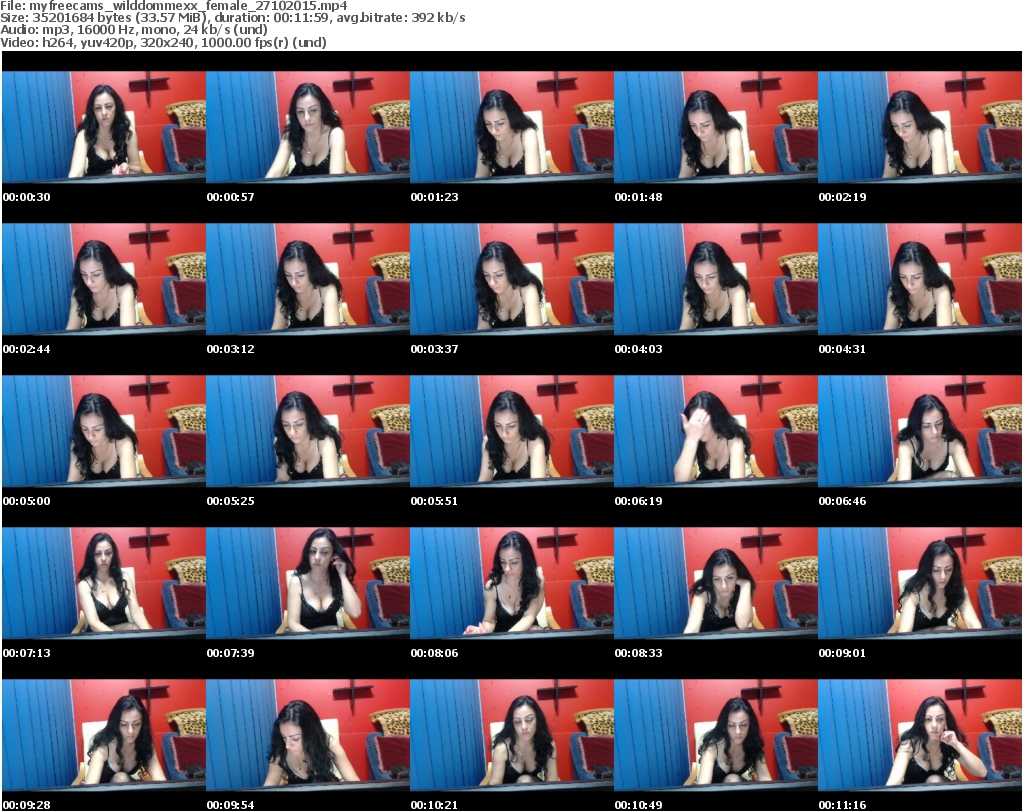Select the thumbnail frame timestamped 00:01:48
Viewport: 1024px width, 811px height.
click(716, 127)
